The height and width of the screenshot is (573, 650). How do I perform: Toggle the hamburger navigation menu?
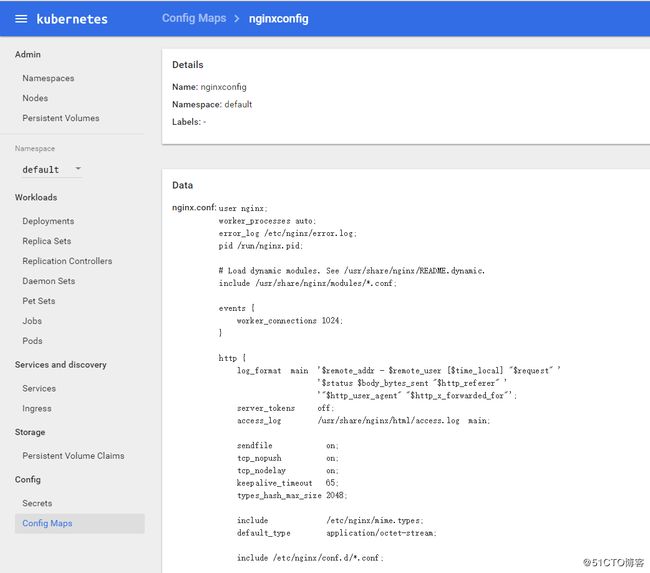pos(21,19)
